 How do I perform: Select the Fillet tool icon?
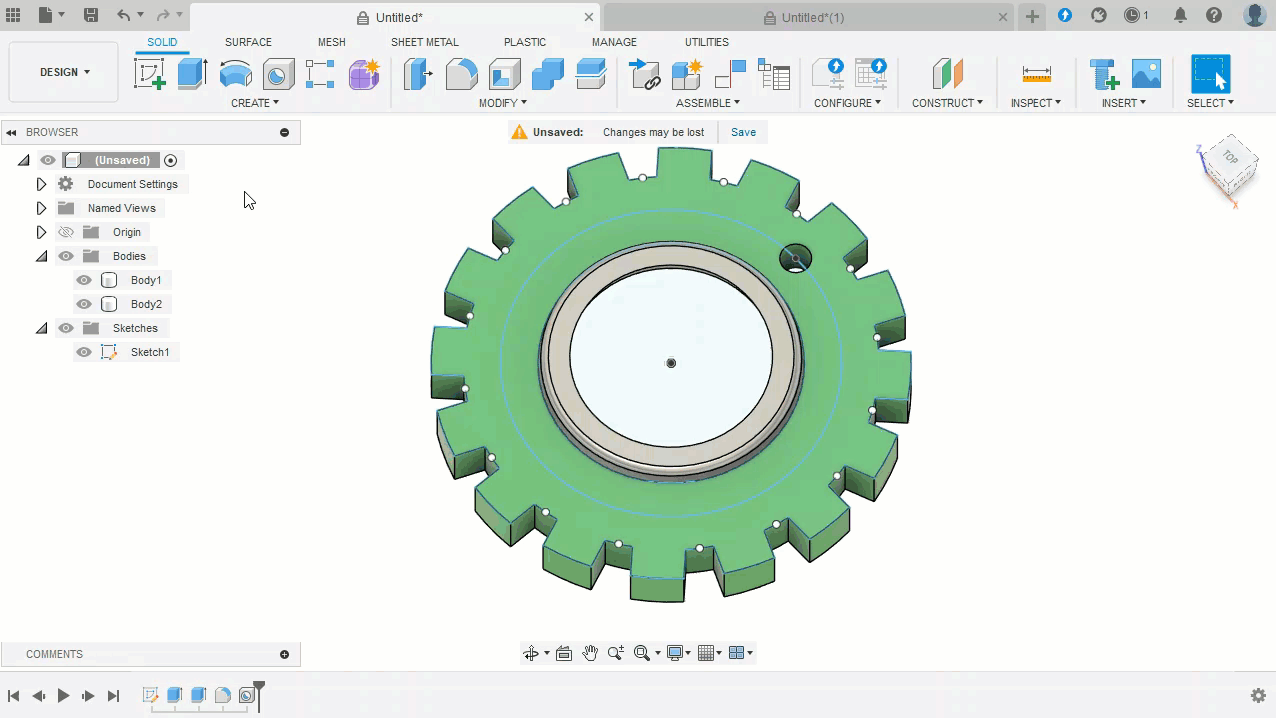(x=461, y=74)
